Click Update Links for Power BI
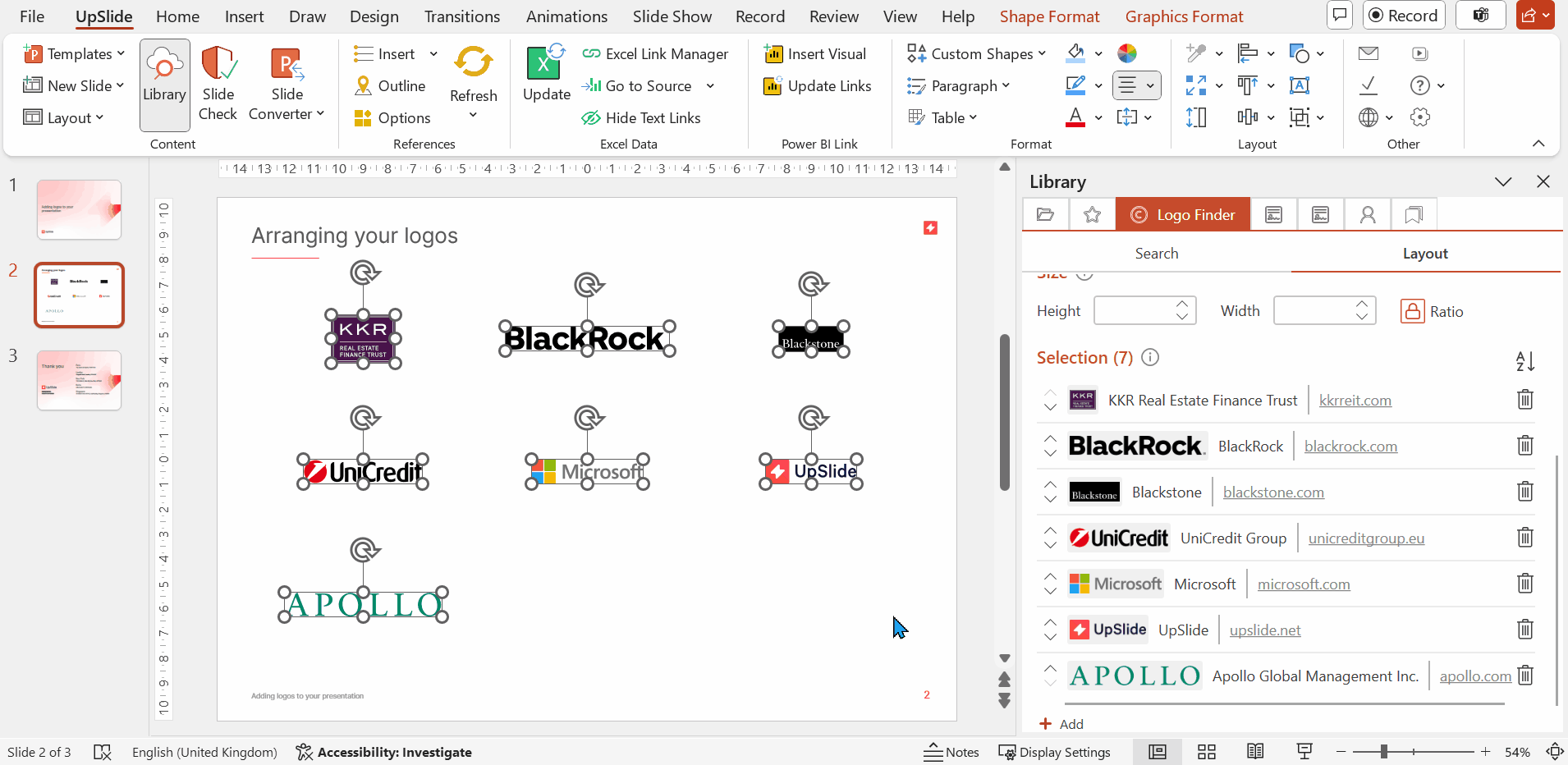 pos(818,86)
